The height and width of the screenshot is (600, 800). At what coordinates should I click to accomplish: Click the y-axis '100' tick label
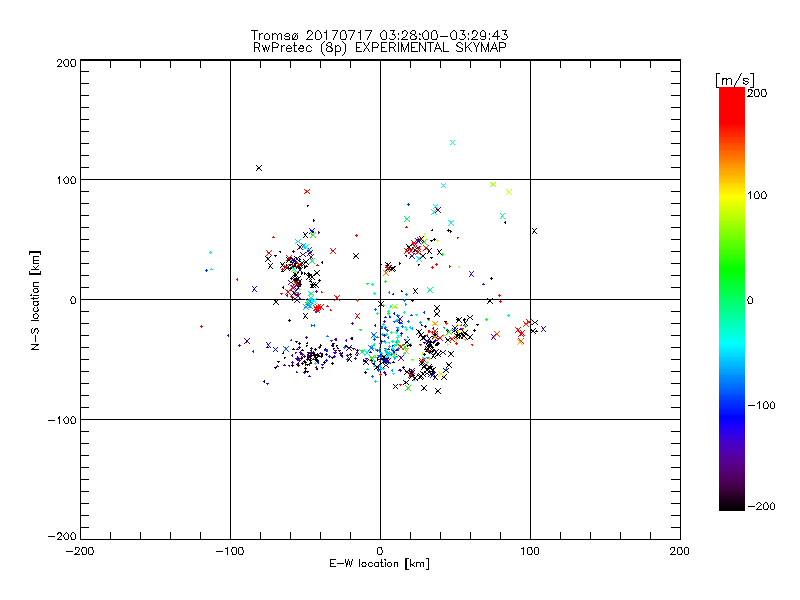(x=66, y=180)
